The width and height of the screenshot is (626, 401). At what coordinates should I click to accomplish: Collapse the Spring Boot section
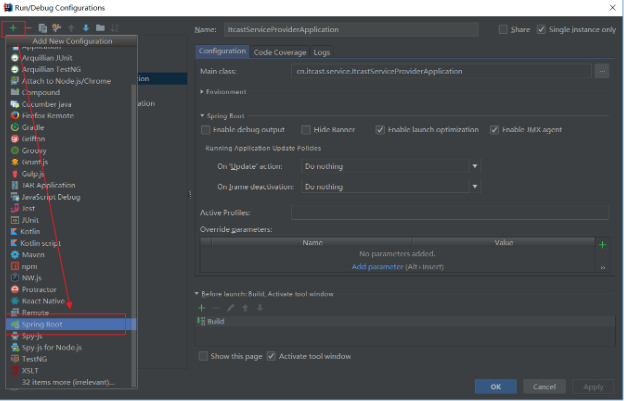pyautogui.click(x=202, y=116)
